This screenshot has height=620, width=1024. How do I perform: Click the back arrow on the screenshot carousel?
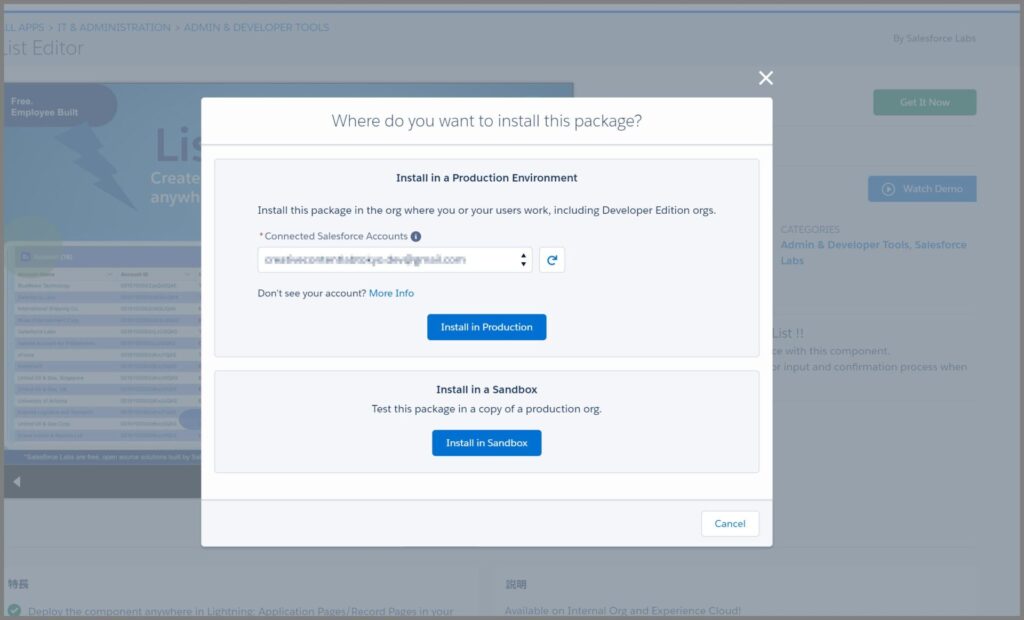(x=16, y=481)
